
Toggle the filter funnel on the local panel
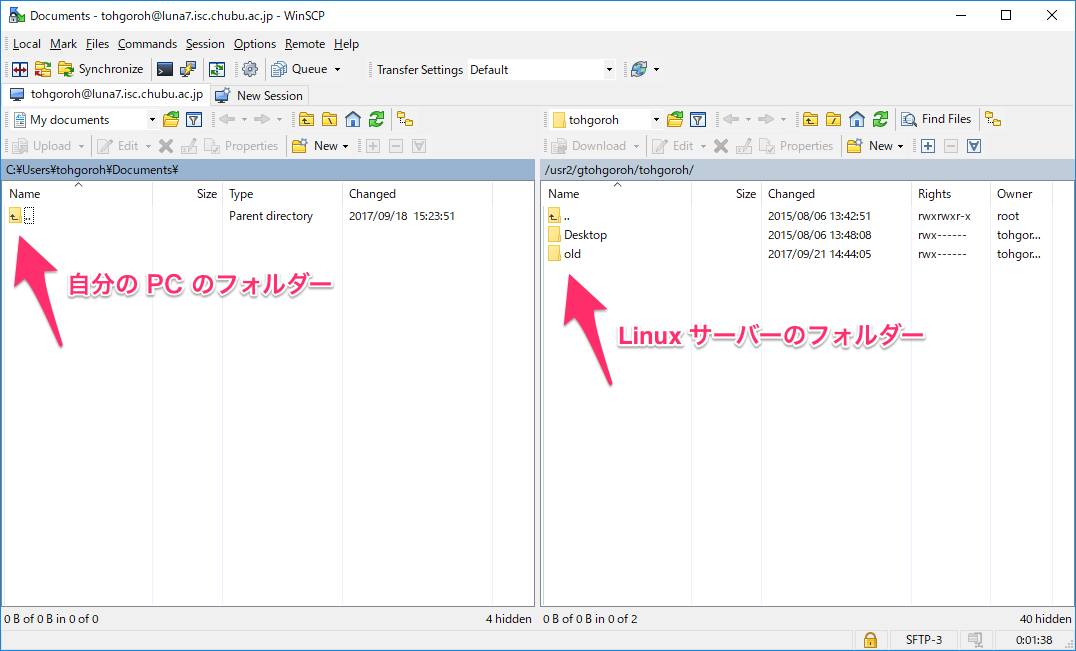point(193,119)
